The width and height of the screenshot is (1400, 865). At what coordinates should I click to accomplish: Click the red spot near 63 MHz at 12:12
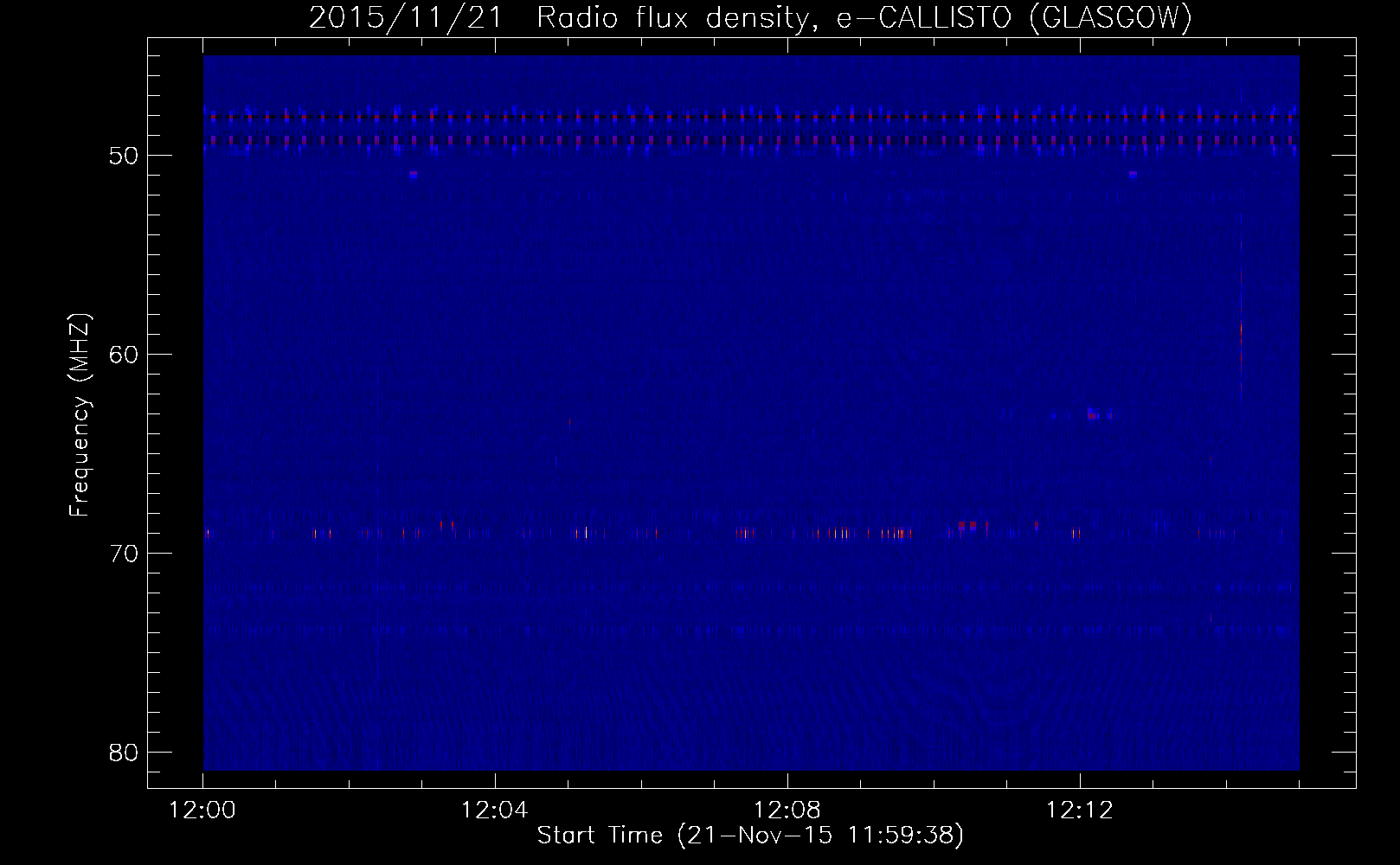(x=1093, y=415)
